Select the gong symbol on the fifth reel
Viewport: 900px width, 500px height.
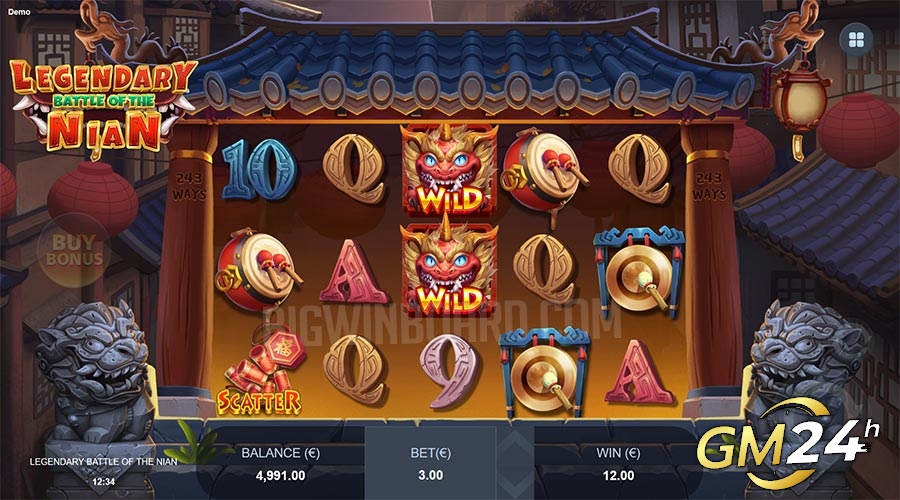coord(639,273)
